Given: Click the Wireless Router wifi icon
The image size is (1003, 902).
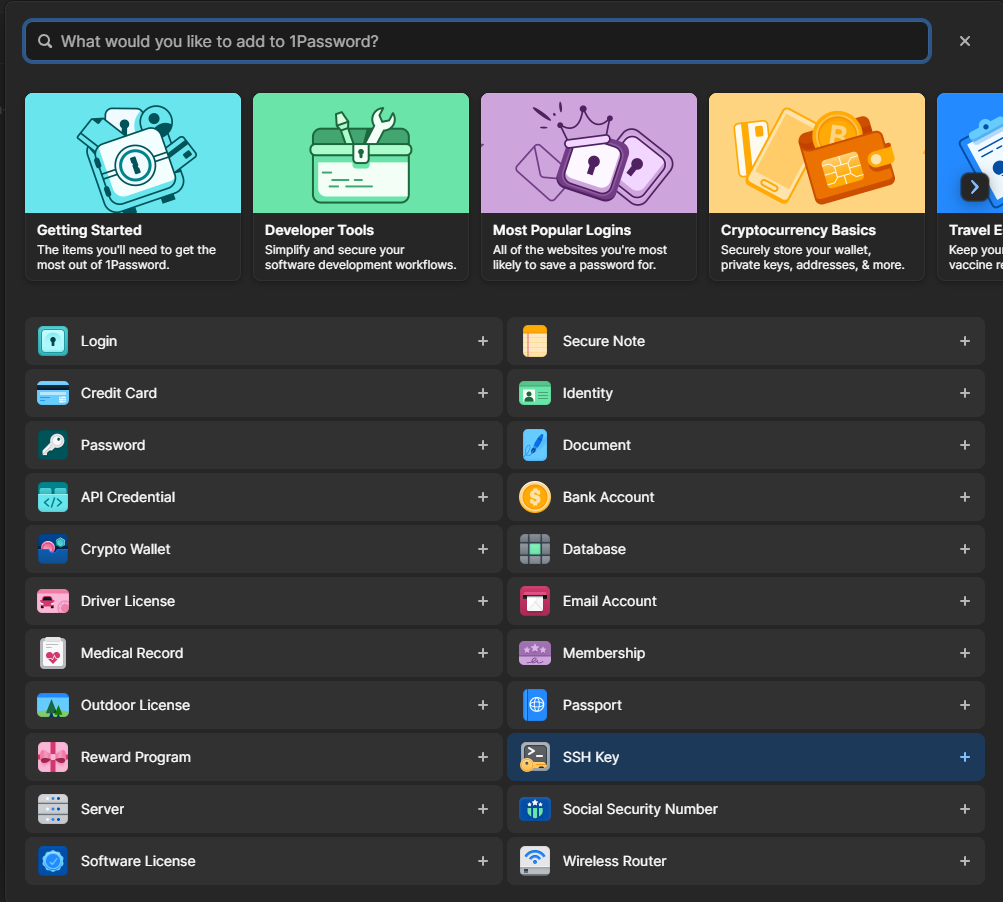Looking at the screenshot, I should tap(535, 861).
